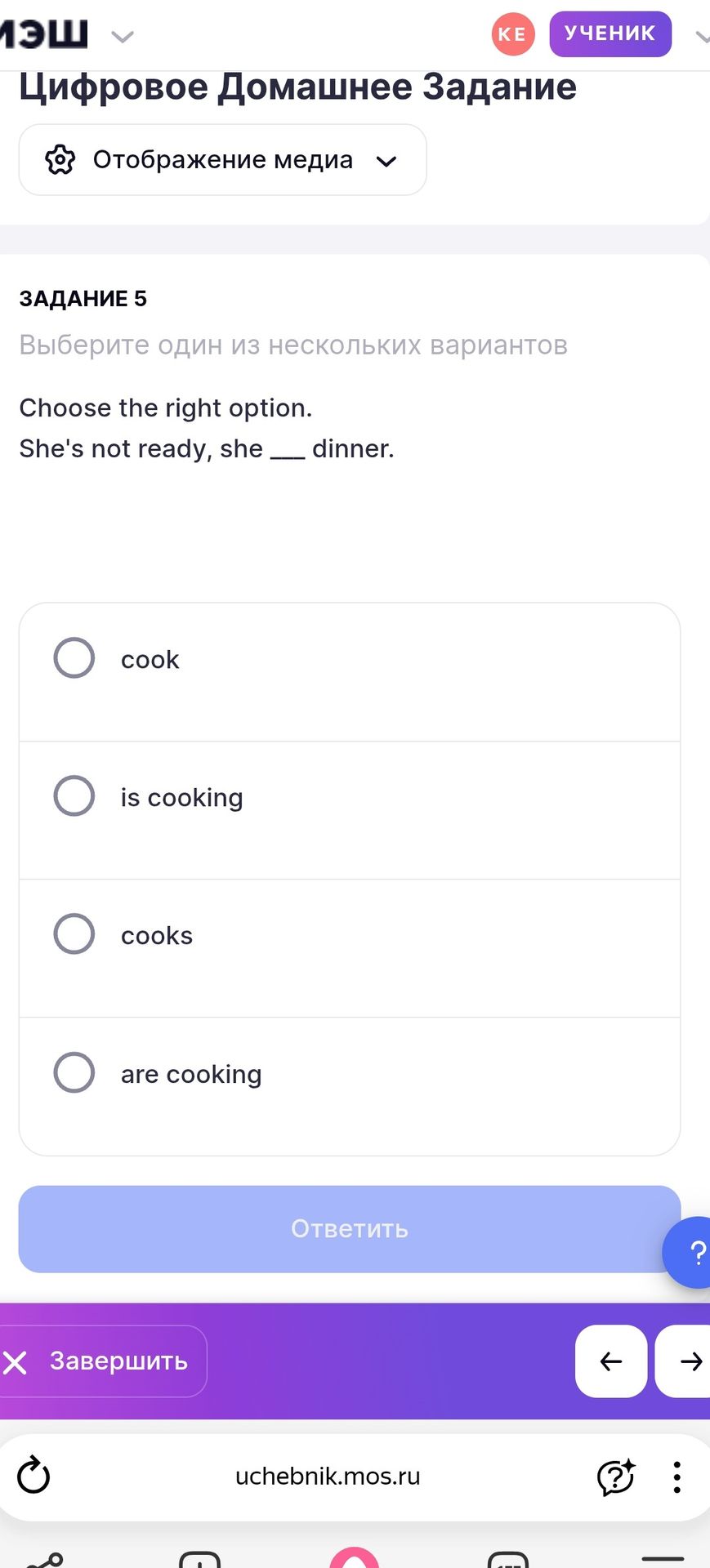This screenshot has height=1568, width=710.
Task: Expand the Отображение медиа dropdown
Action: tap(223, 160)
